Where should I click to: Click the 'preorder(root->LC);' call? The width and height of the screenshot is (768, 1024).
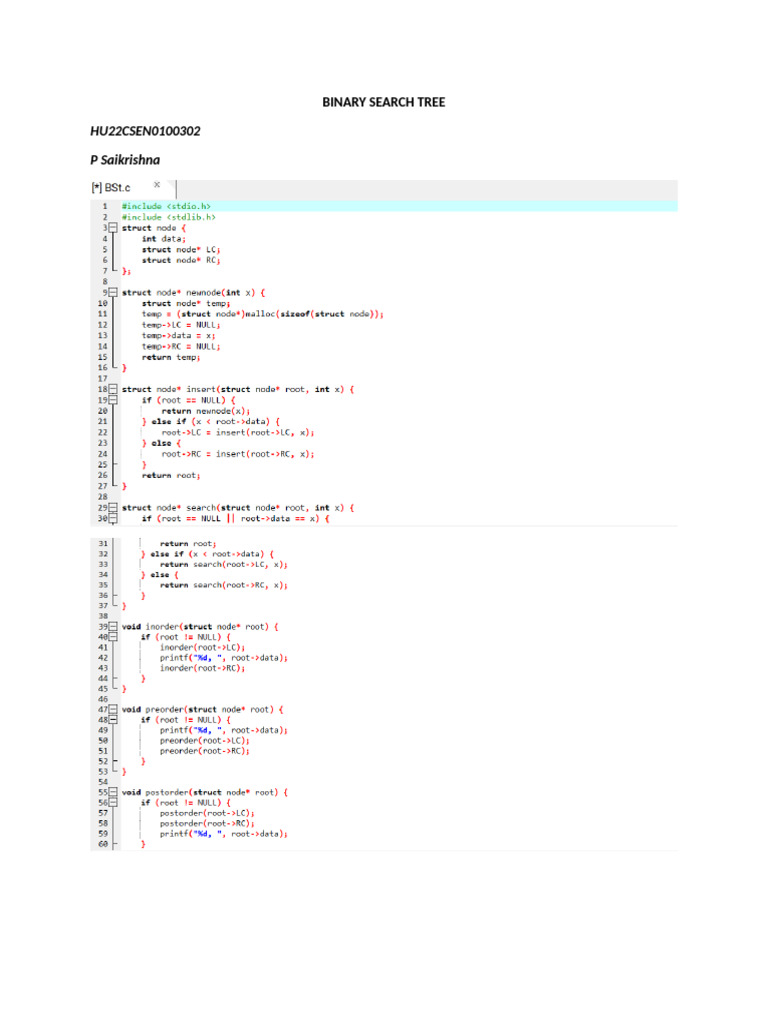tap(205, 741)
